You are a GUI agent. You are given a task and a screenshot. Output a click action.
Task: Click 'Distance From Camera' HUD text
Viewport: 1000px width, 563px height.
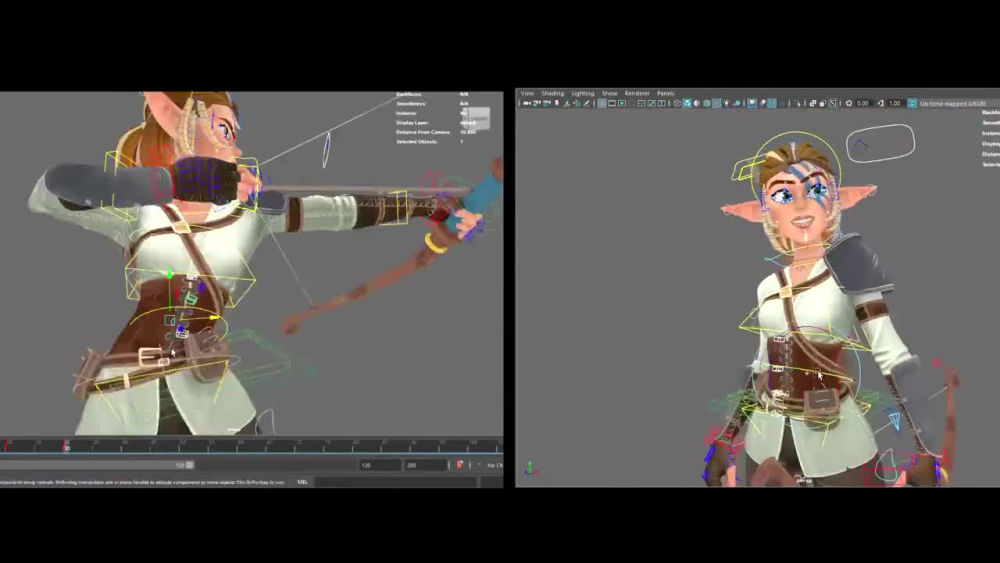423,132
